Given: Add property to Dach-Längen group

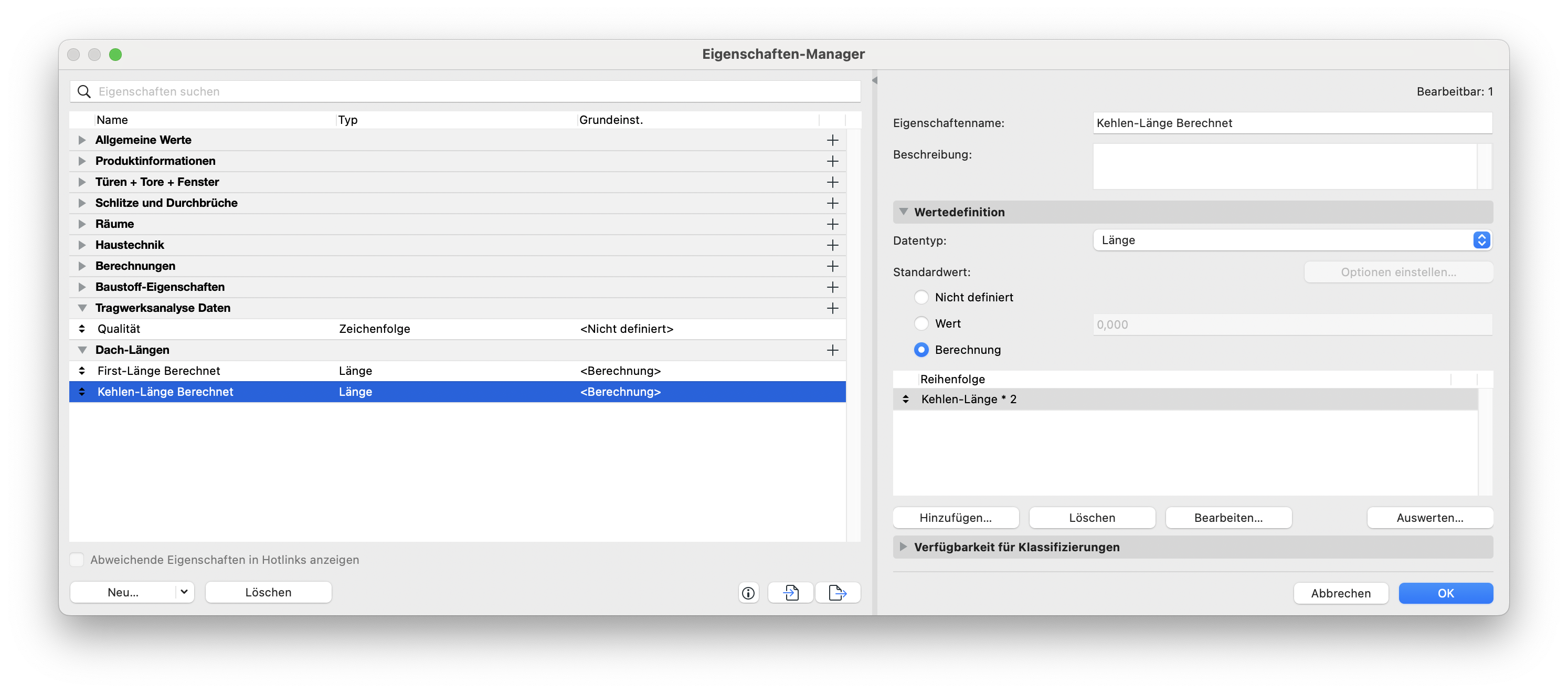Looking at the screenshot, I should point(832,350).
